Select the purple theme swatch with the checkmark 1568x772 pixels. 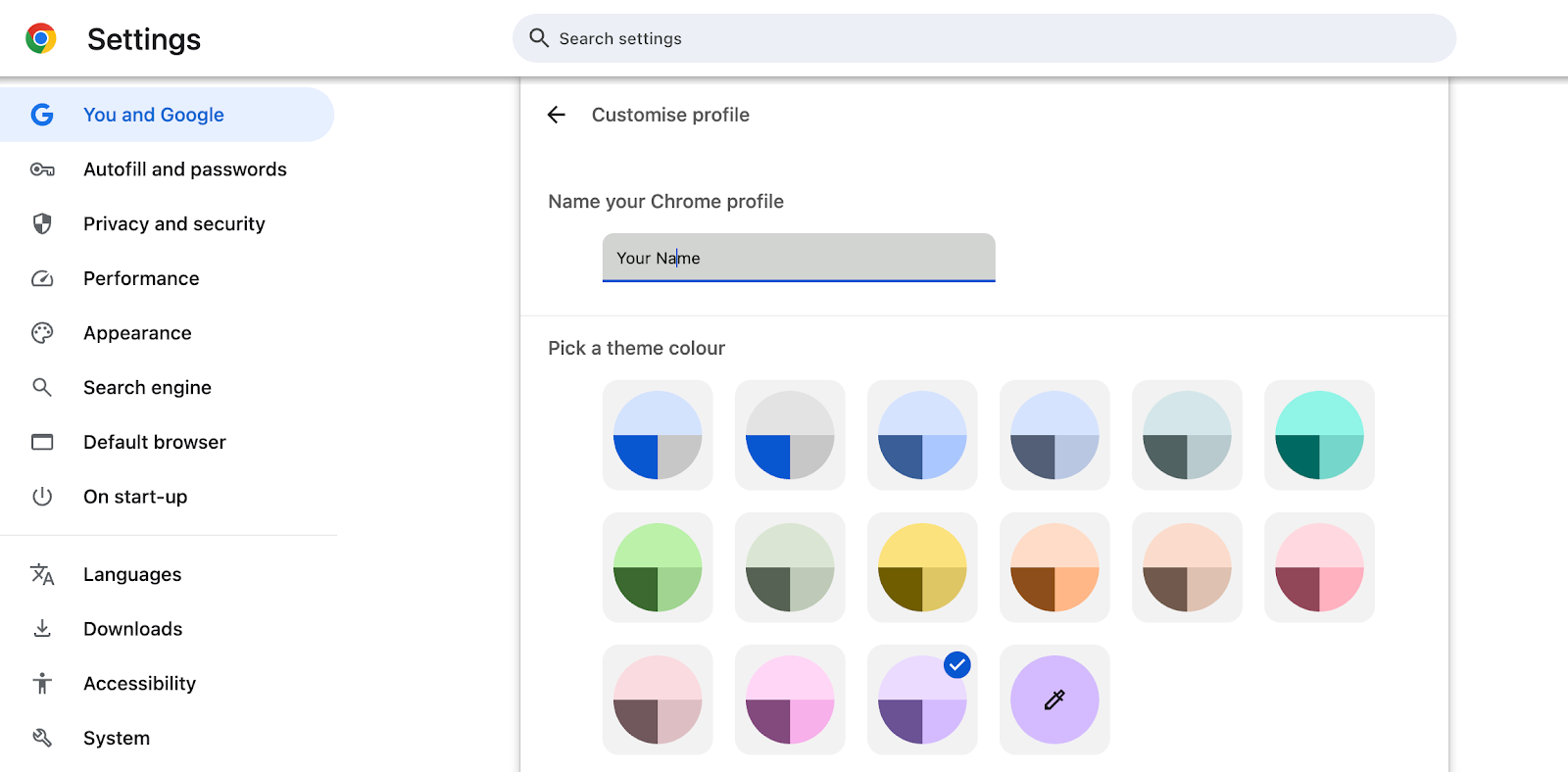[x=922, y=700]
